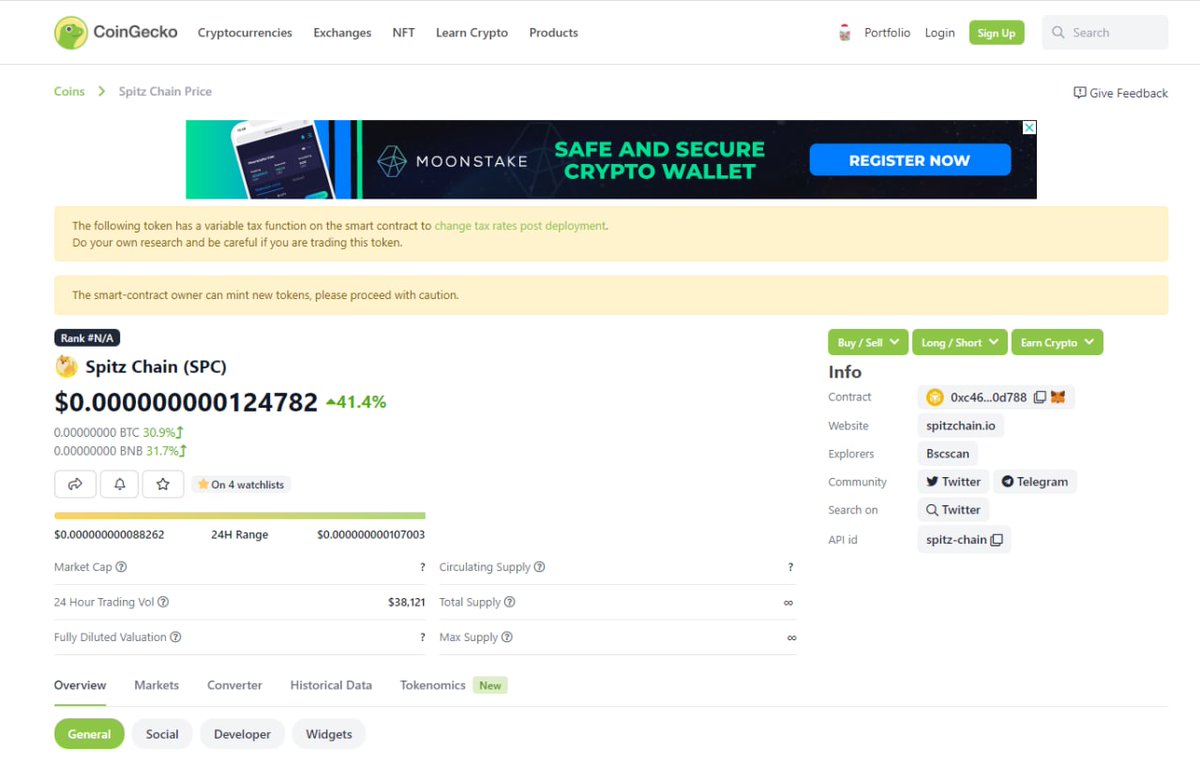Screen dimensions: 1200x763
Task: Select the Developer pill button
Action: (x=242, y=734)
